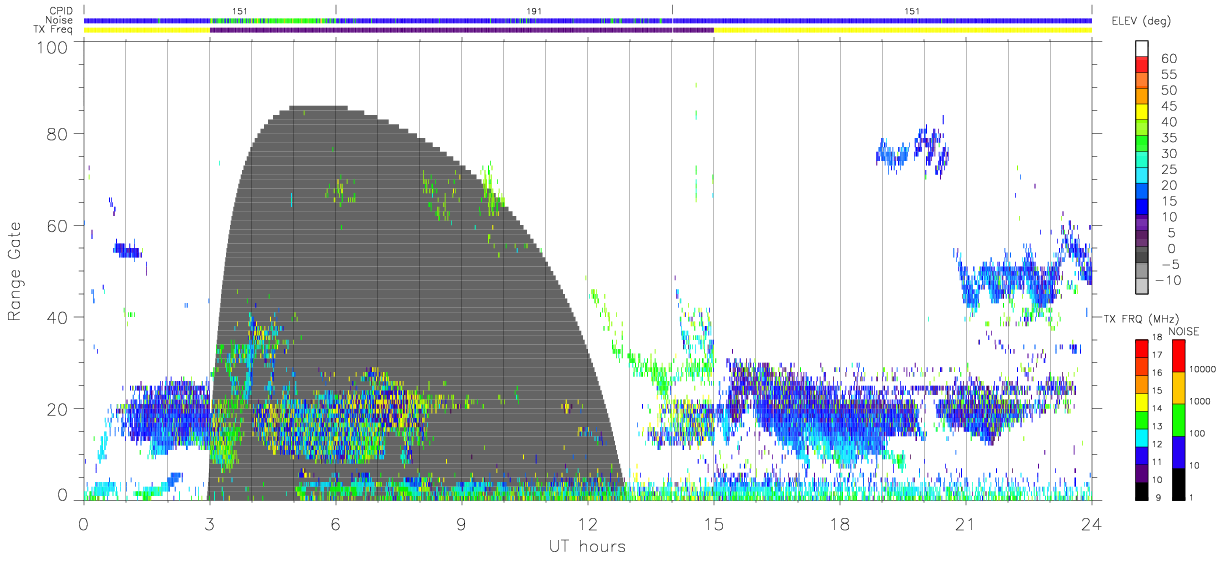This screenshot has height=567, width=1228.
Task: Click the 'Range Gate' y-axis title
Action: [x=16, y=271]
